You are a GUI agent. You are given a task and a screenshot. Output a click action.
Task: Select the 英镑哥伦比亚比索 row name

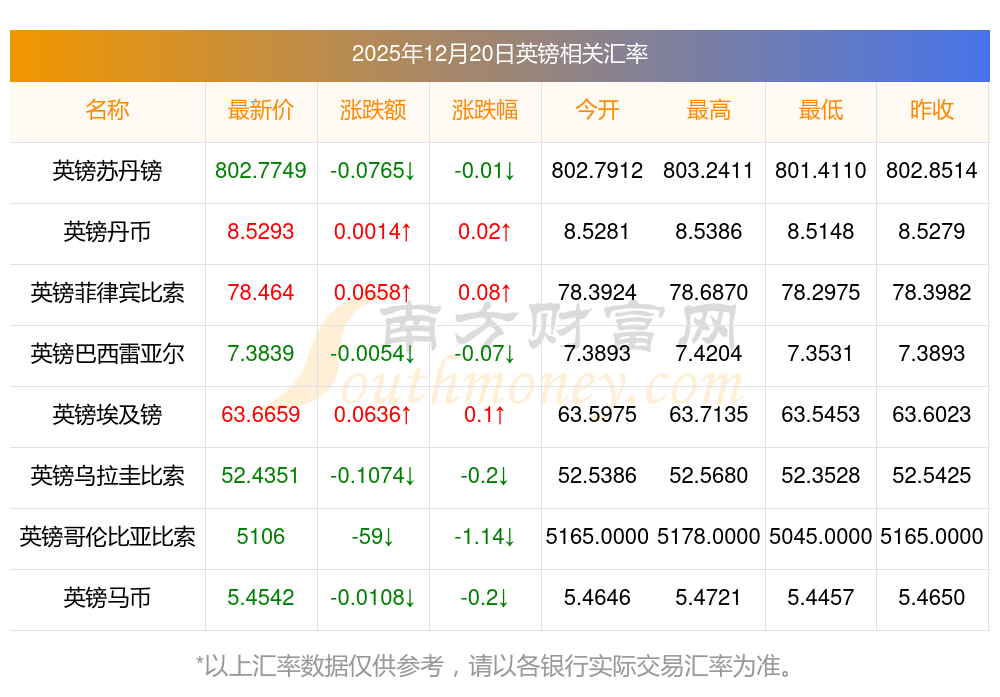pyautogui.click(x=107, y=536)
